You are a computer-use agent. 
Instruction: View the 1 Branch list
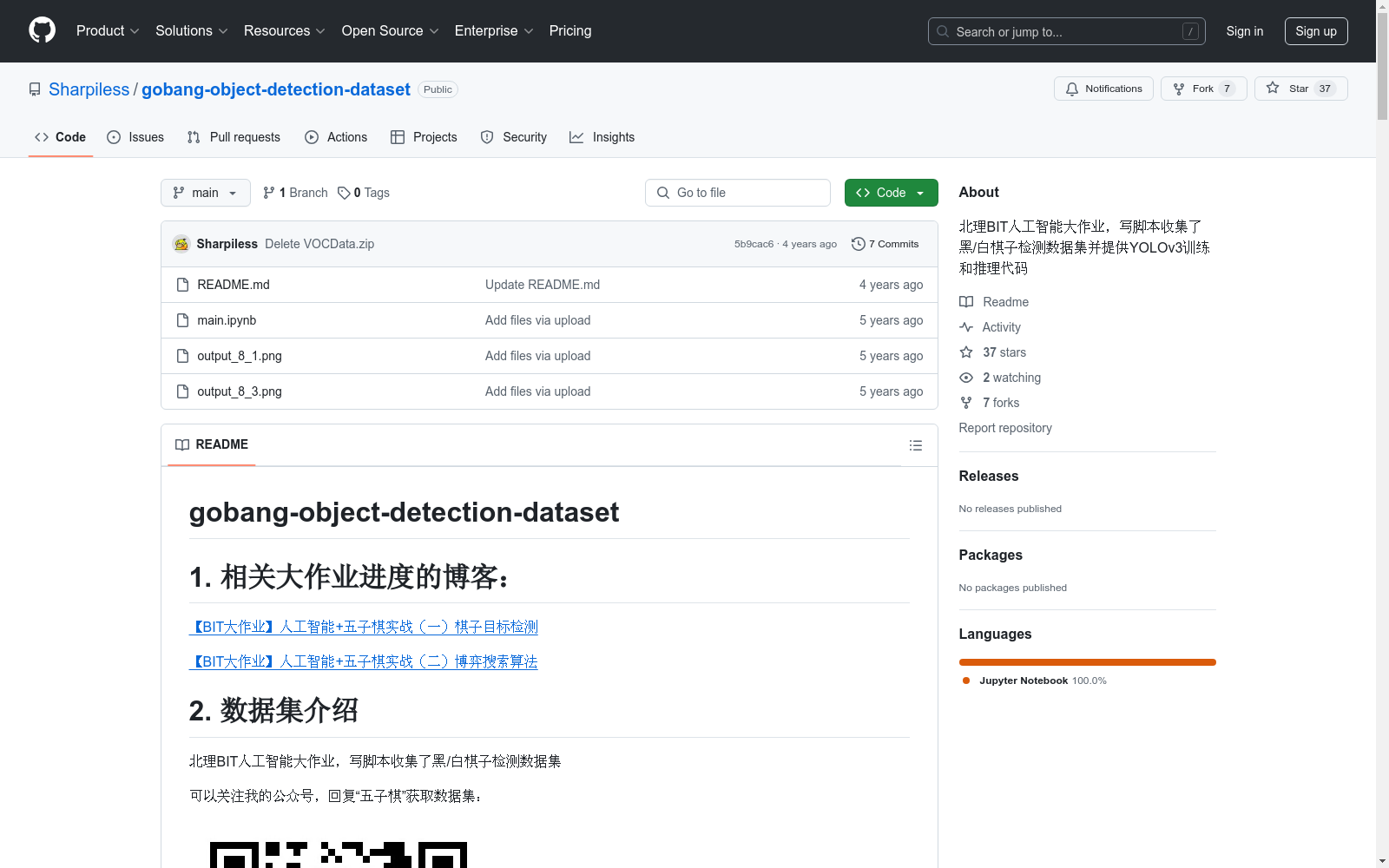click(295, 193)
